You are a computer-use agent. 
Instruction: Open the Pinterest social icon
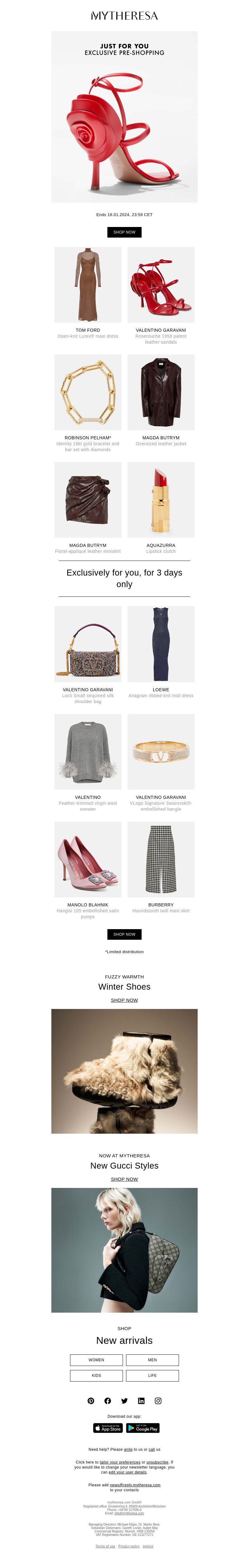click(x=91, y=1401)
